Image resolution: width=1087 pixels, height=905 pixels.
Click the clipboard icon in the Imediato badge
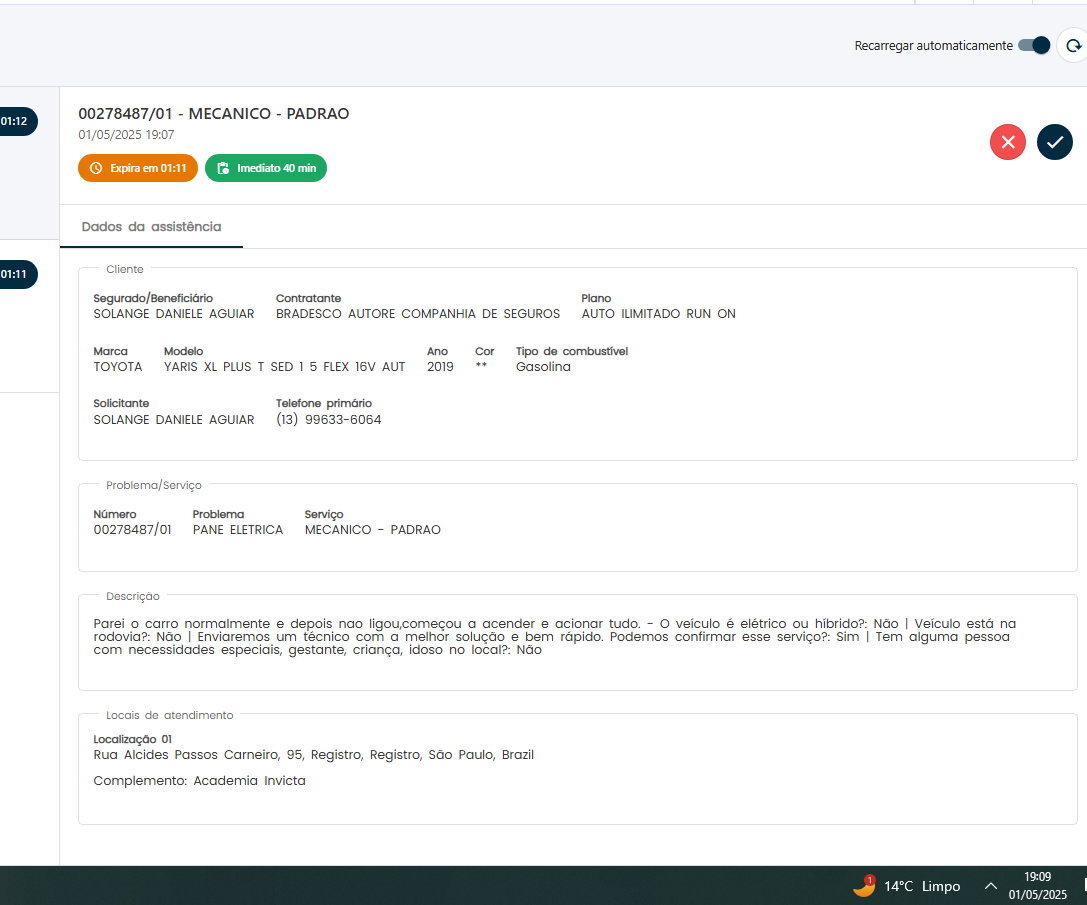pyautogui.click(x=223, y=168)
